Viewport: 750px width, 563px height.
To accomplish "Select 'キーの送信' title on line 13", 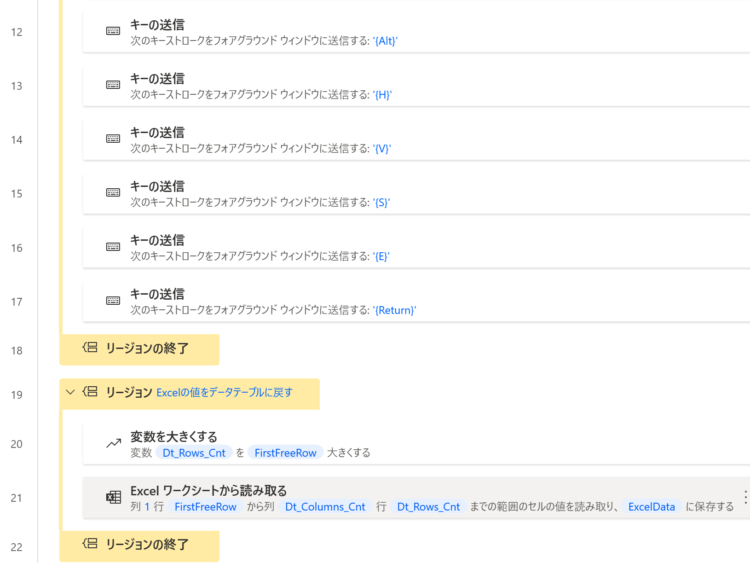I will [x=157, y=78].
